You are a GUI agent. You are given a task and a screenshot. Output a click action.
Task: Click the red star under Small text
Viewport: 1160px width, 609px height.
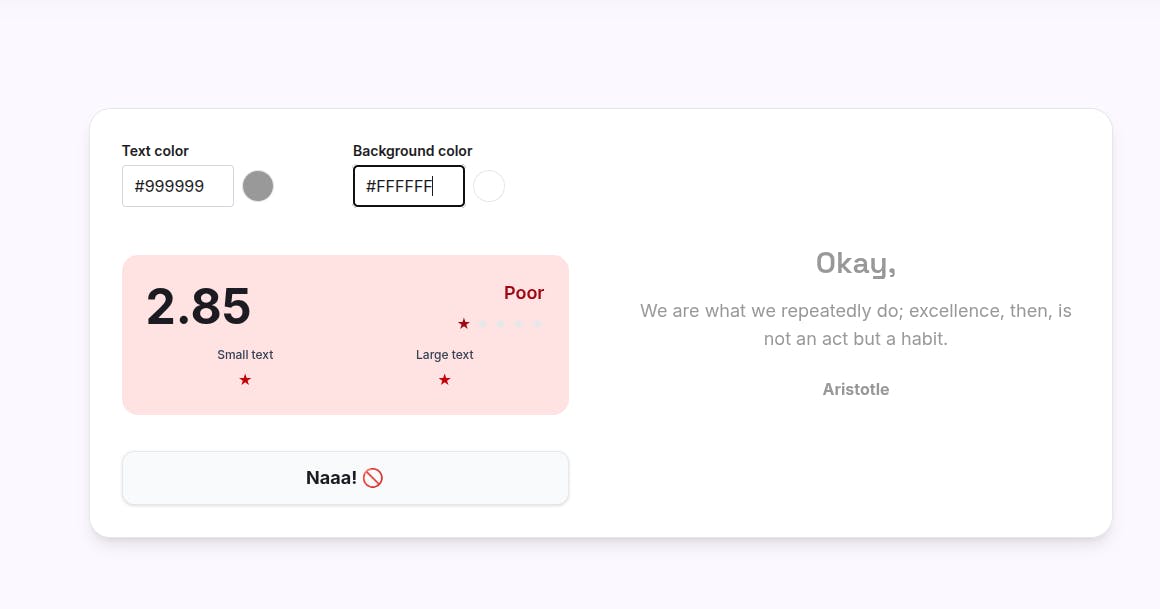pyautogui.click(x=245, y=380)
